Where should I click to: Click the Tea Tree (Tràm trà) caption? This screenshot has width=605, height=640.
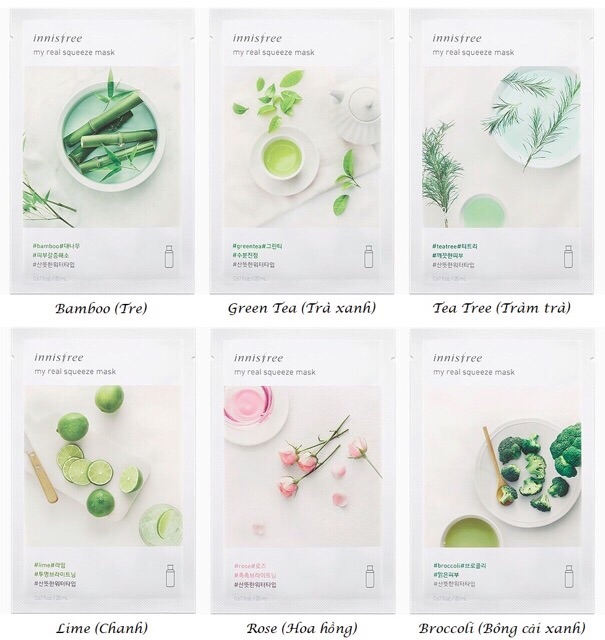(x=502, y=308)
